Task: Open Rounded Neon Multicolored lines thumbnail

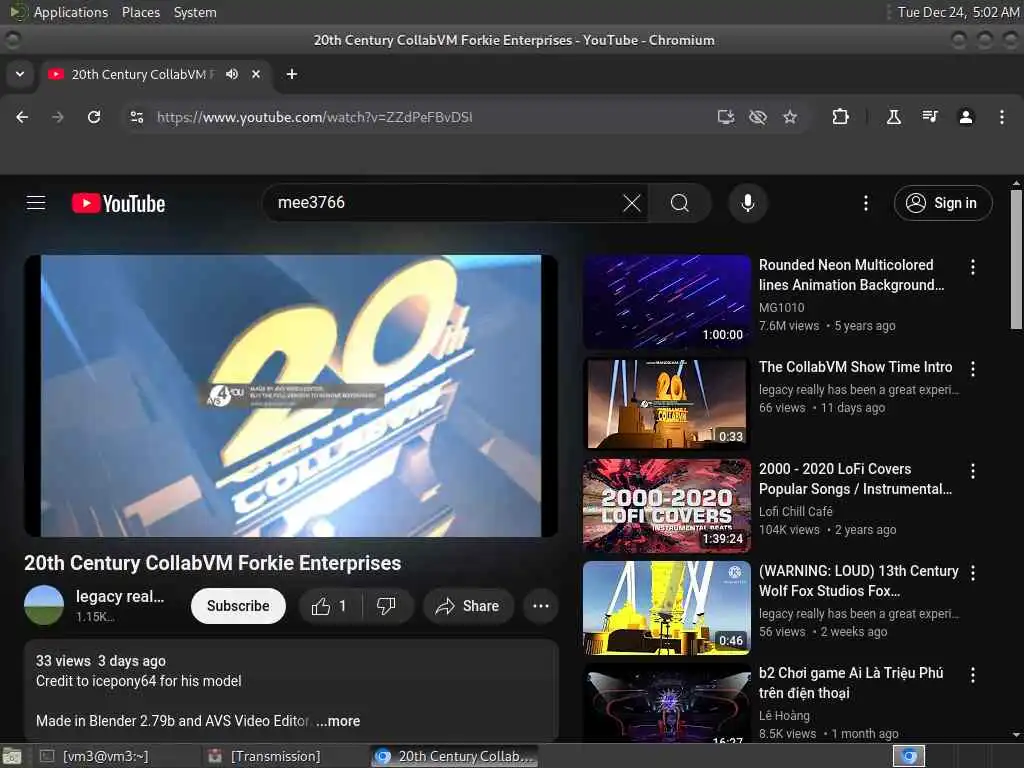Action: point(666,302)
